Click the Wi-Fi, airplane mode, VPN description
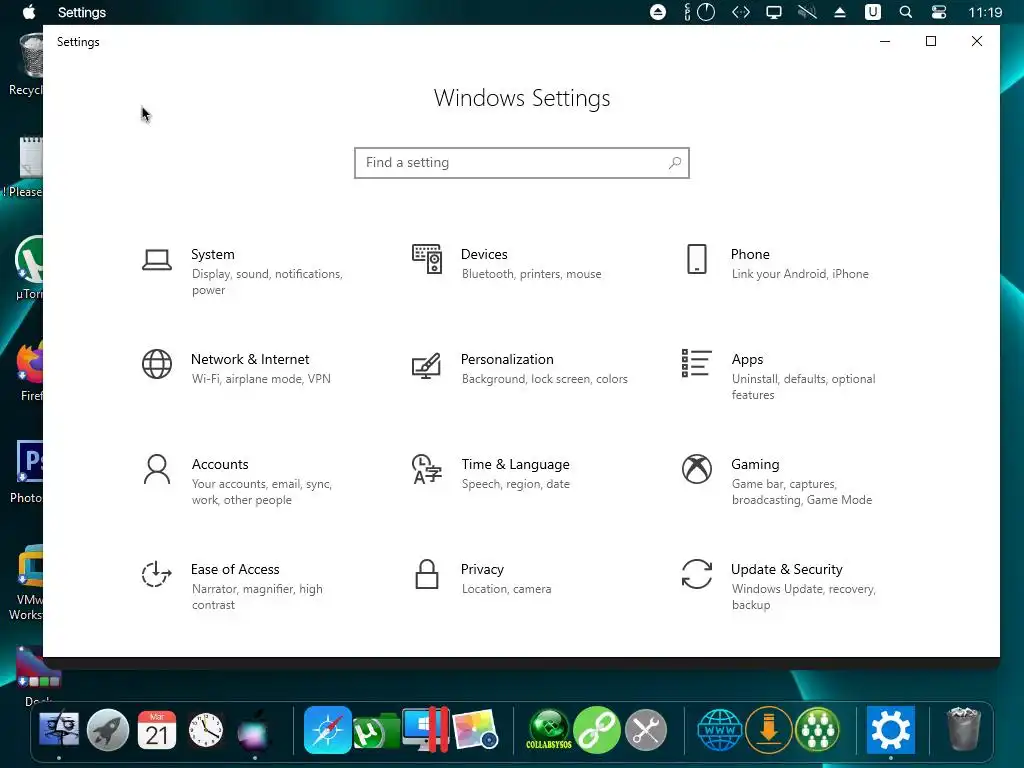The width and height of the screenshot is (1024, 768). point(261,379)
